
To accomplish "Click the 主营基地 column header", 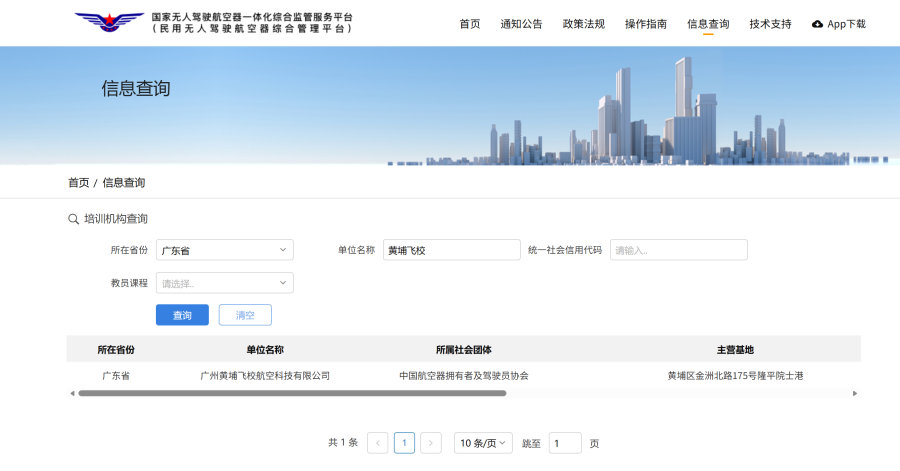I will (x=735, y=349).
